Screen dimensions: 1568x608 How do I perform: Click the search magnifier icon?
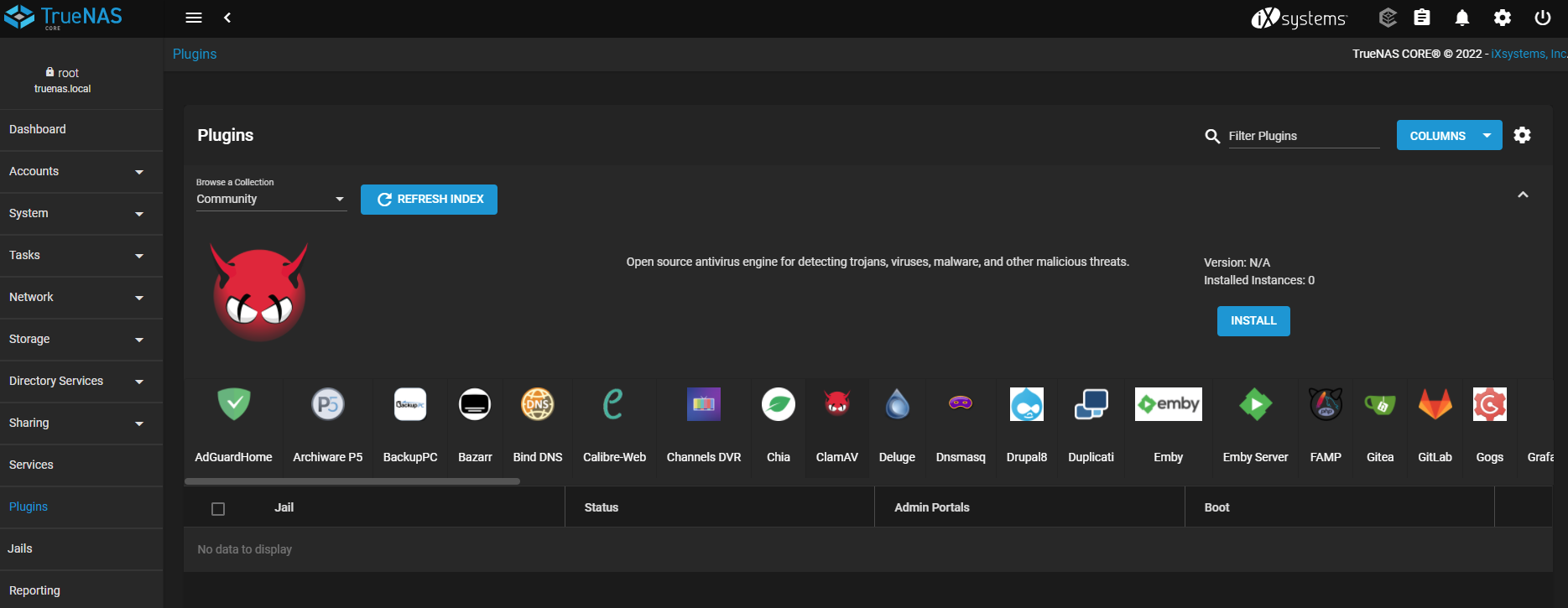click(1212, 136)
